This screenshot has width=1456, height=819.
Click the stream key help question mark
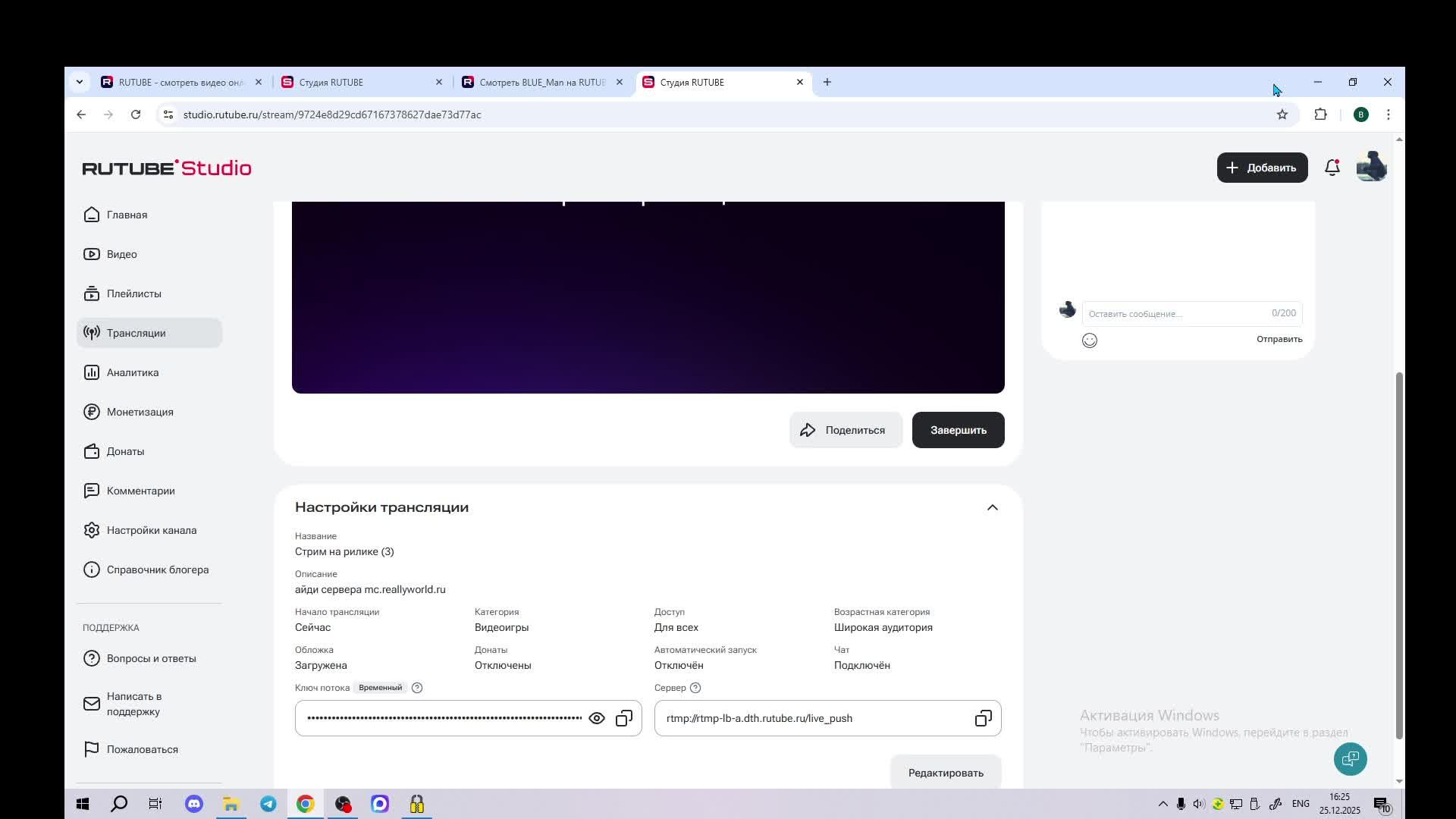click(417, 688)
